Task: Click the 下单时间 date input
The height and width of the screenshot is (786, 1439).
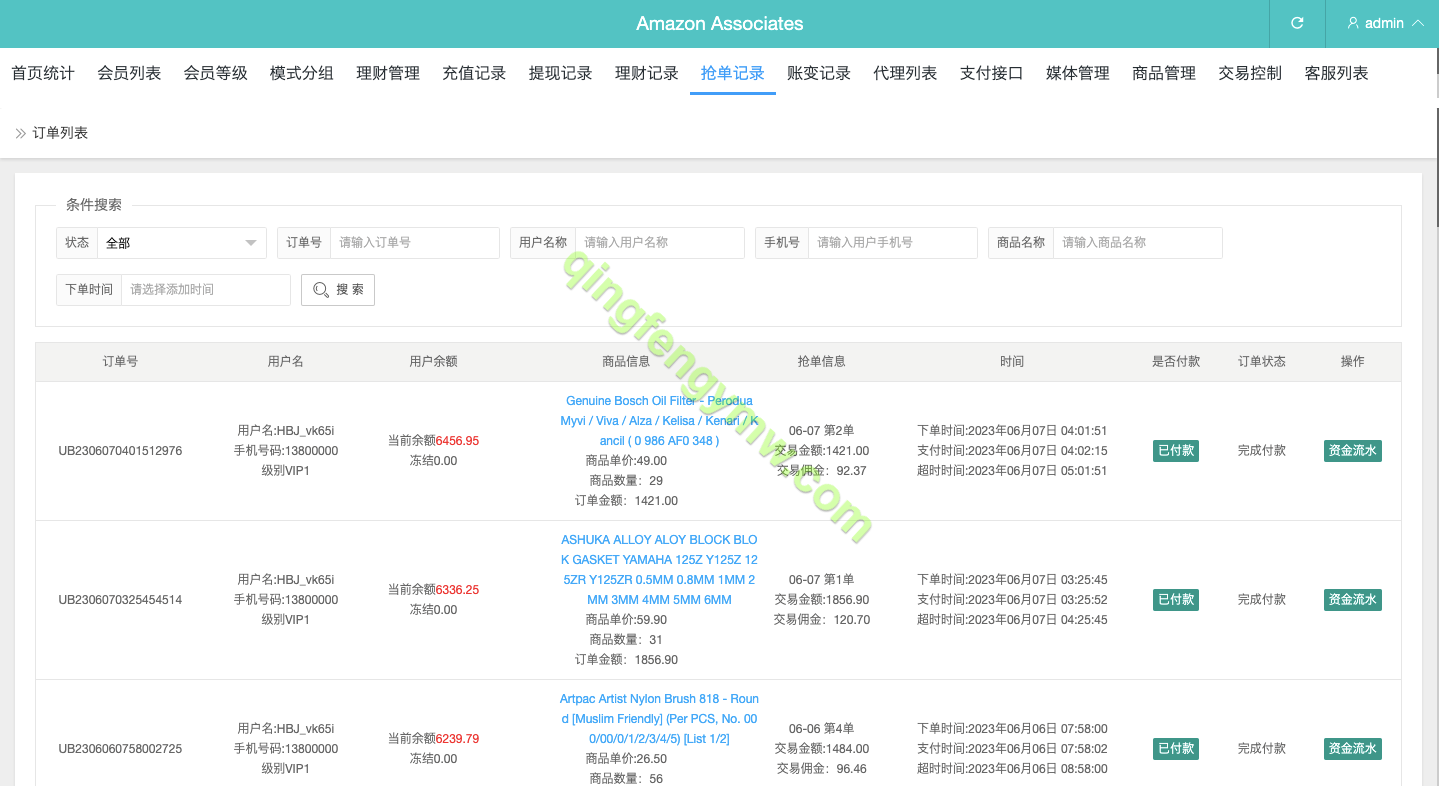Action: 206,290
